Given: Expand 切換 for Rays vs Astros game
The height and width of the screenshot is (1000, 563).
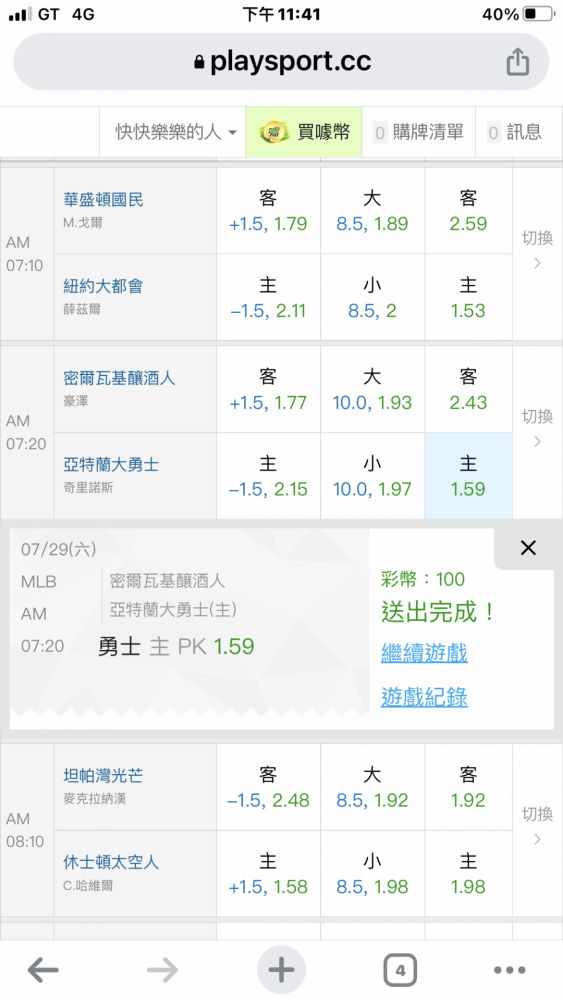Looking at the screenshot, I should [x=537, y=830].
